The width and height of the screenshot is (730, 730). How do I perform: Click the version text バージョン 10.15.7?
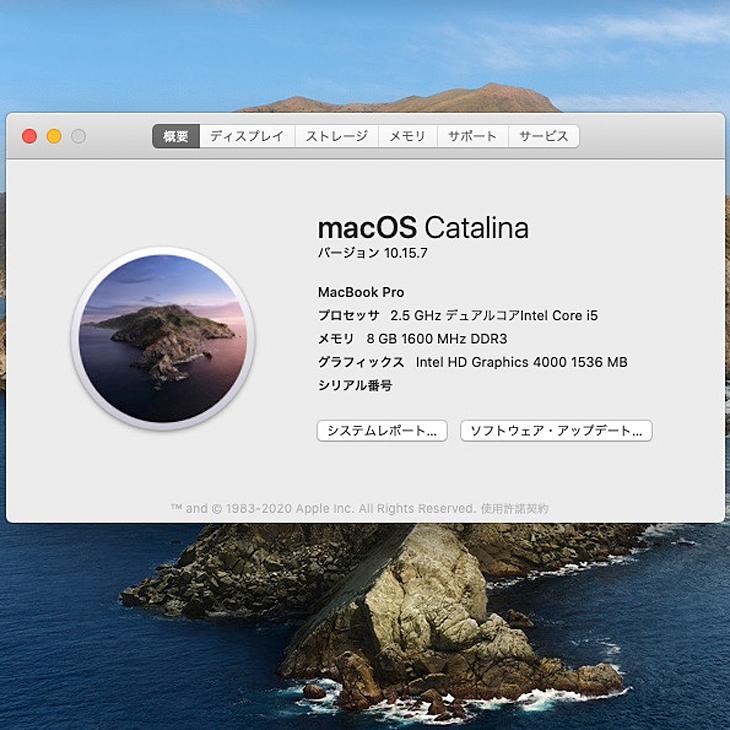tap(372, 253)
